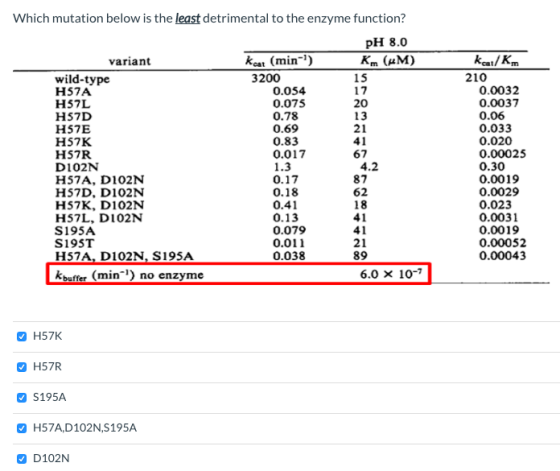Image resolution: width=560 pixels, height=471 pixels.
Task: Toggle the H57A,D102N,S195A answer checkbox
Action: tap(22, 428)
